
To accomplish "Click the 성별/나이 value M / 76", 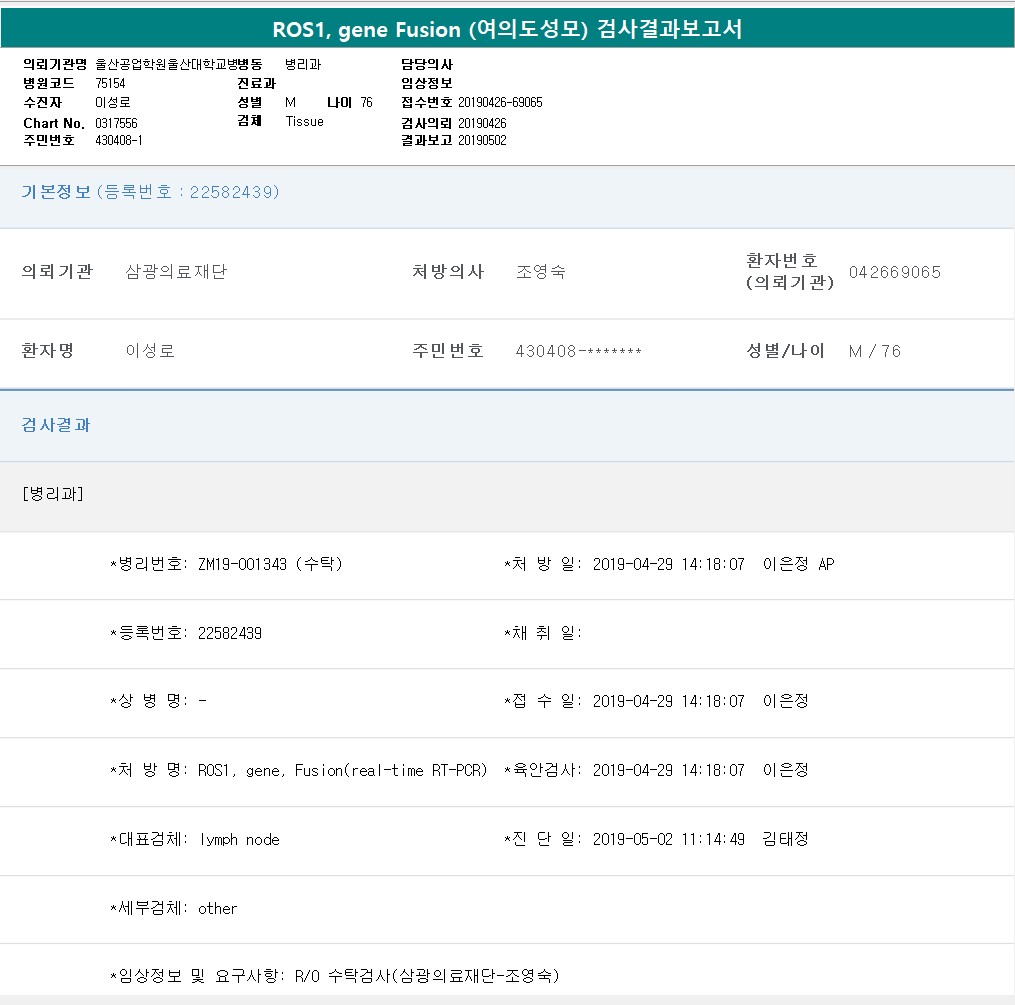I will click(x=874, y=351).
